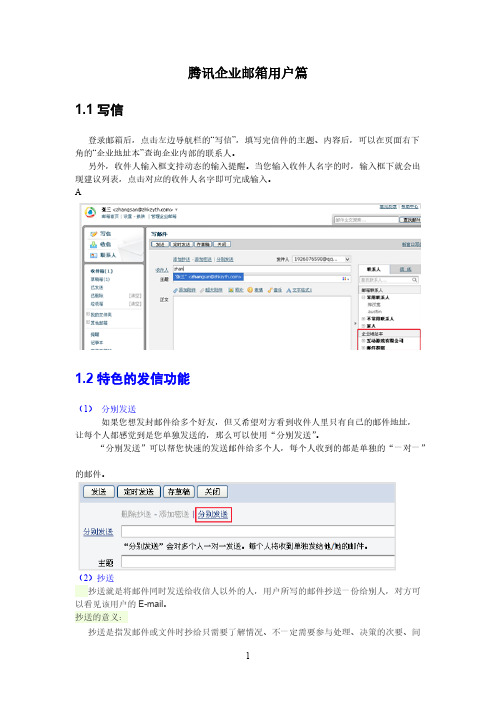
Task: Click the 照片 photo icon
Action: tap(231, 290)
